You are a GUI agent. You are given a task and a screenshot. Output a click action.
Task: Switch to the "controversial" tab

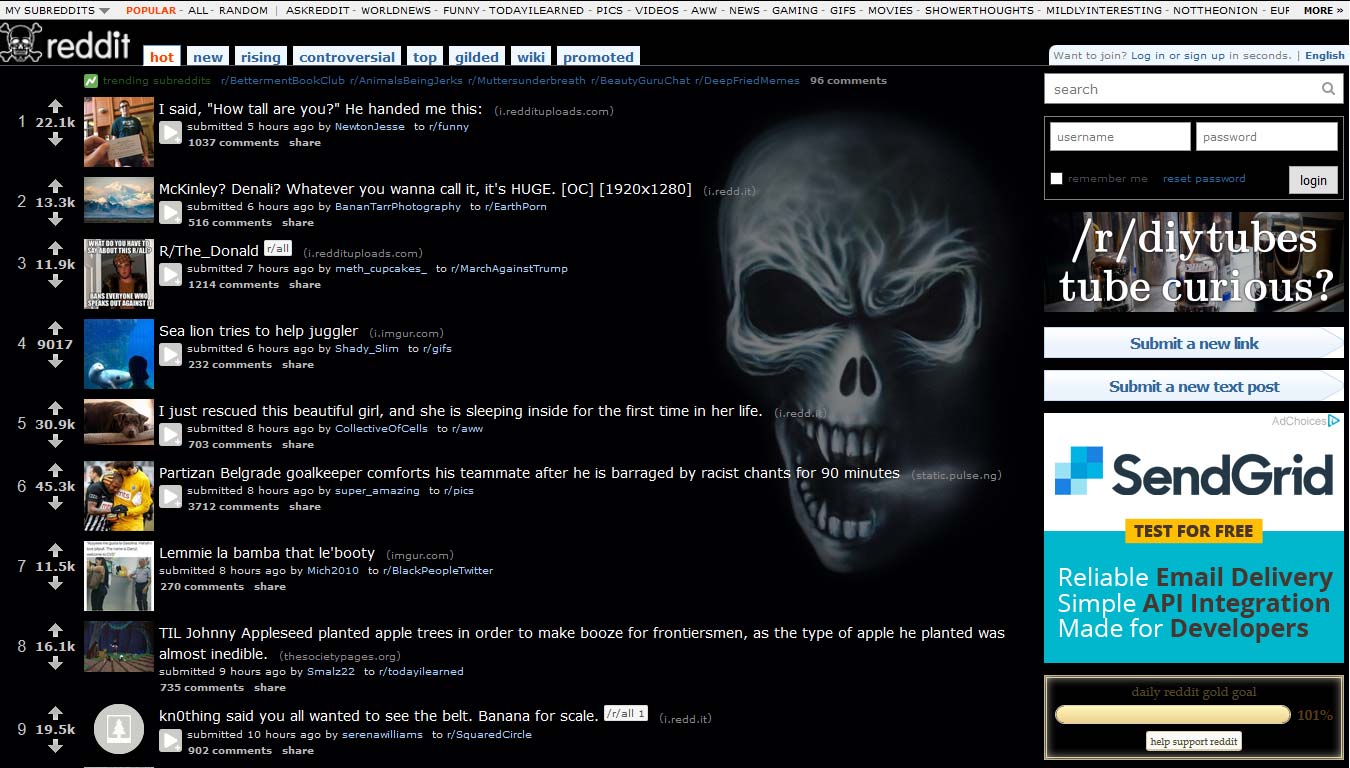pos(346,57)
